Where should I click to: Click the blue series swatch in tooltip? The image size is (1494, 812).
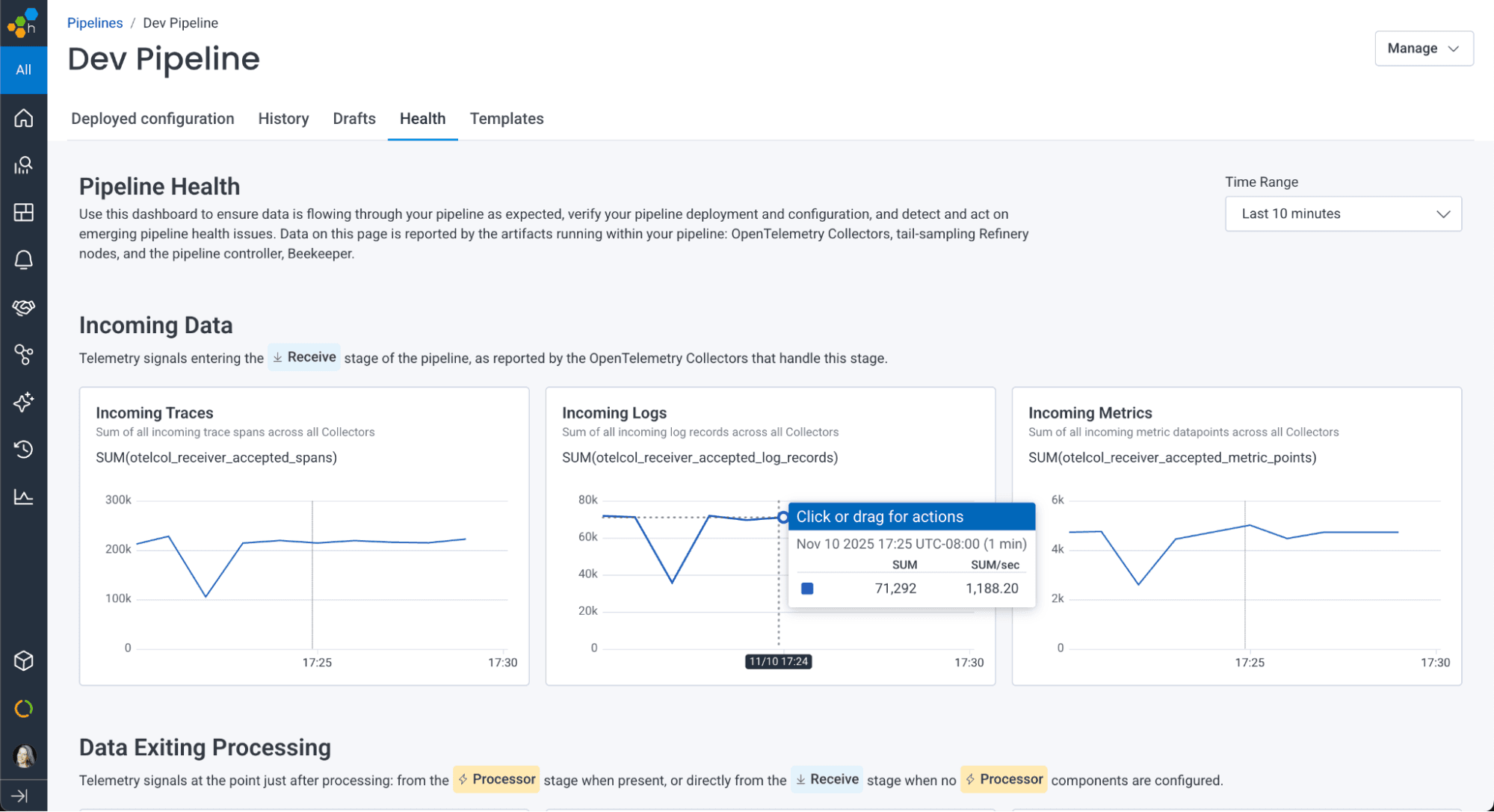(807, 589)
